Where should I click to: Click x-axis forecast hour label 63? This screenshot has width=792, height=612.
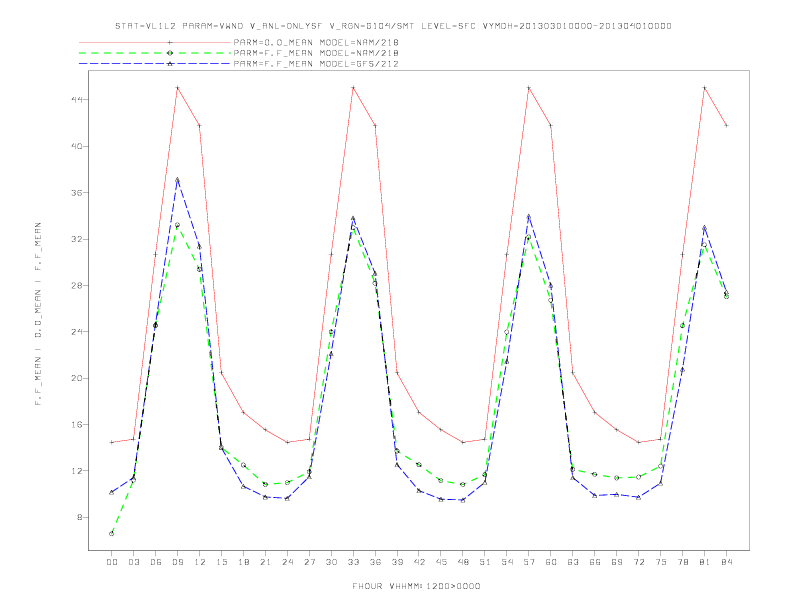click(x=573, y=562)
